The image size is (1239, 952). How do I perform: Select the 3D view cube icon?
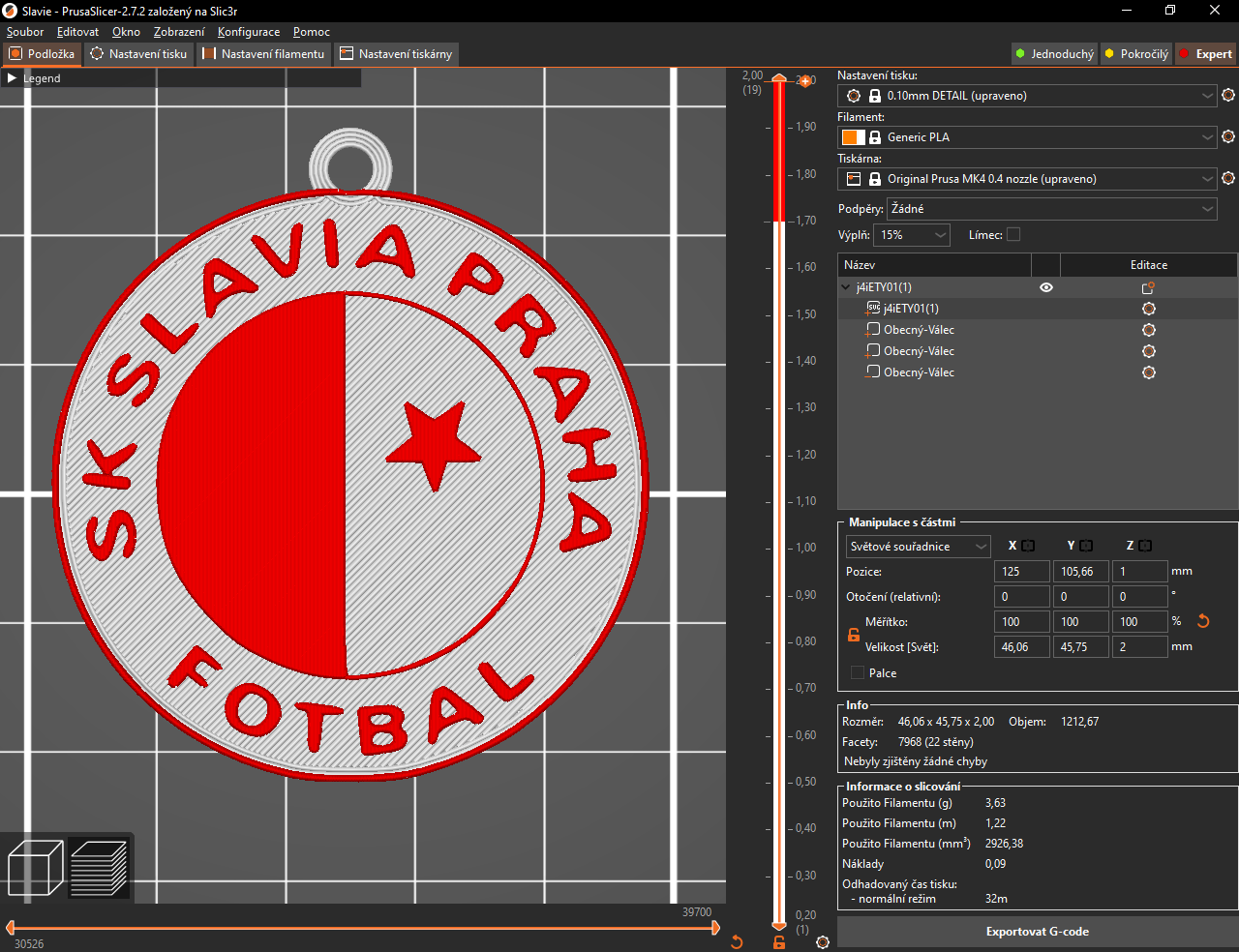(35, 867)
